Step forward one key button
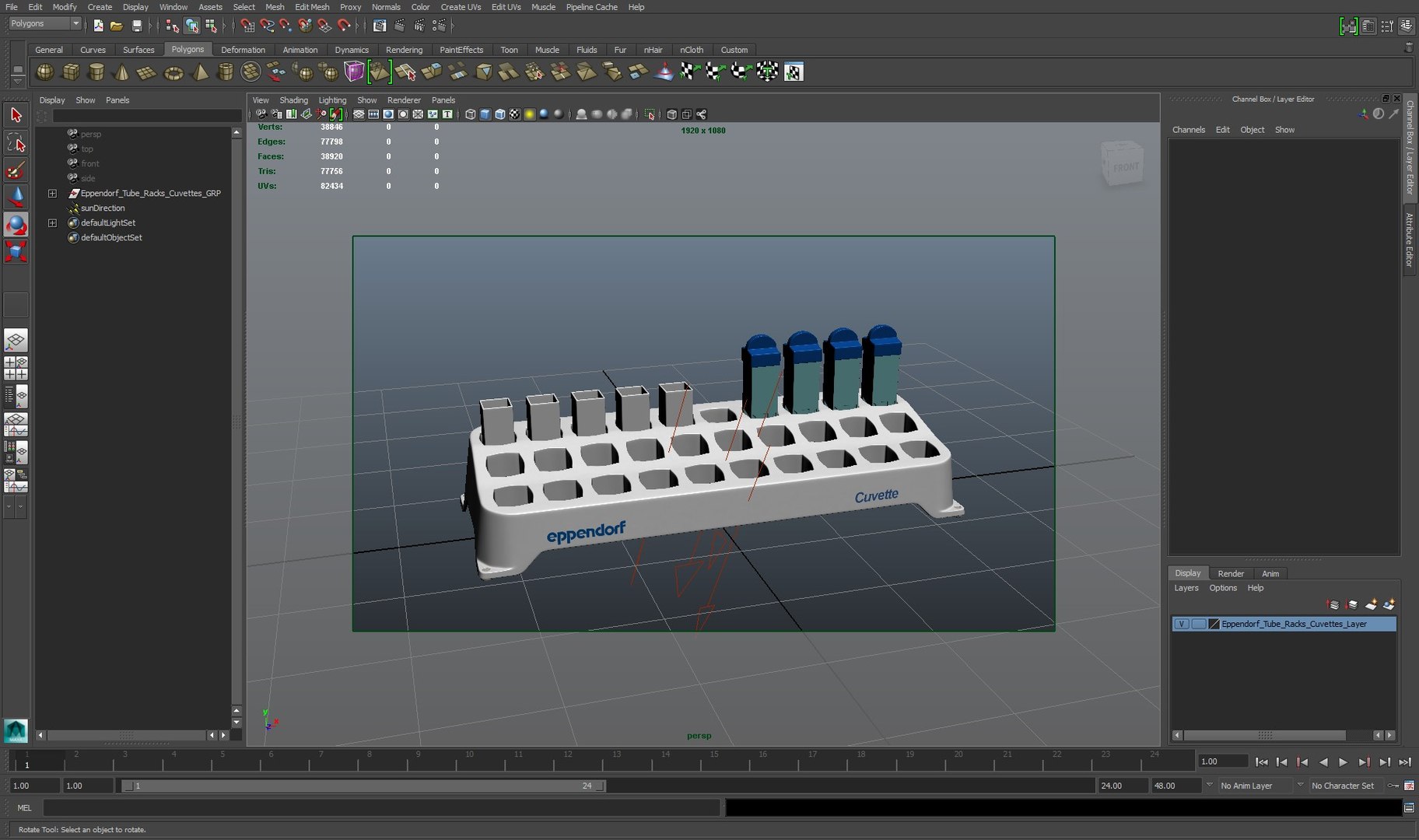 [x=1364, y=762]
